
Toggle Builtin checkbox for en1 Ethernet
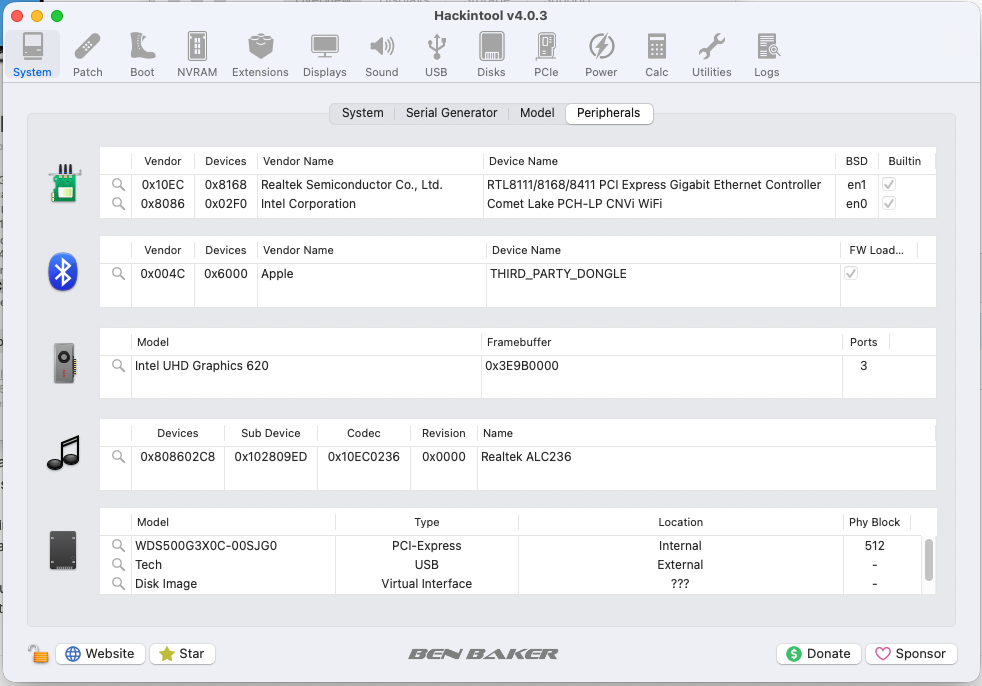coord(889,184)
